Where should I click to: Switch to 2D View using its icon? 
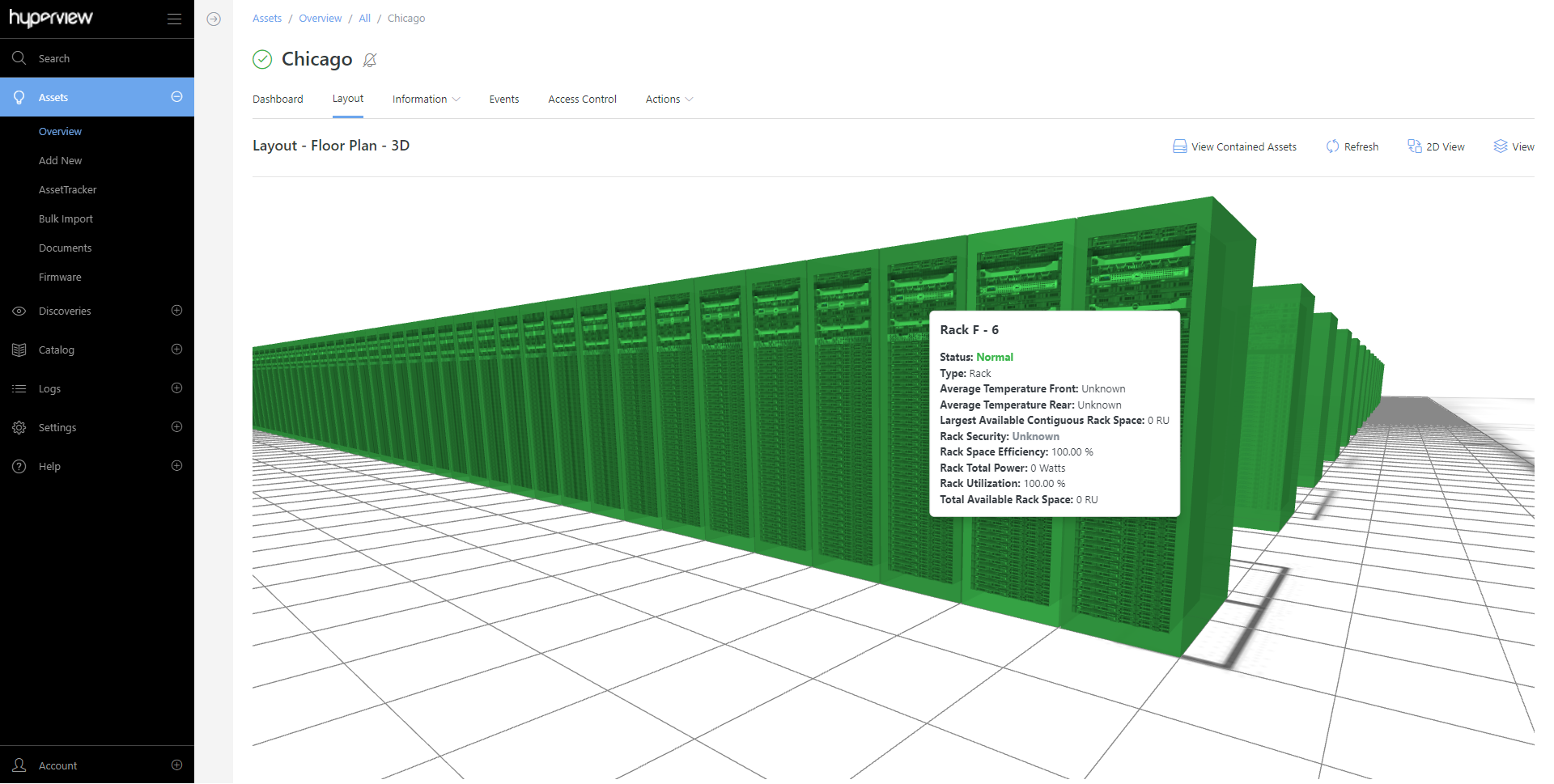pos(1415,146)
